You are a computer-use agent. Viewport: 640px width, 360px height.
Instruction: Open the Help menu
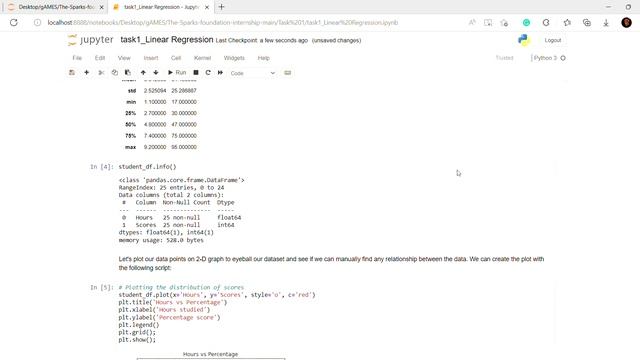pos(264,58)
